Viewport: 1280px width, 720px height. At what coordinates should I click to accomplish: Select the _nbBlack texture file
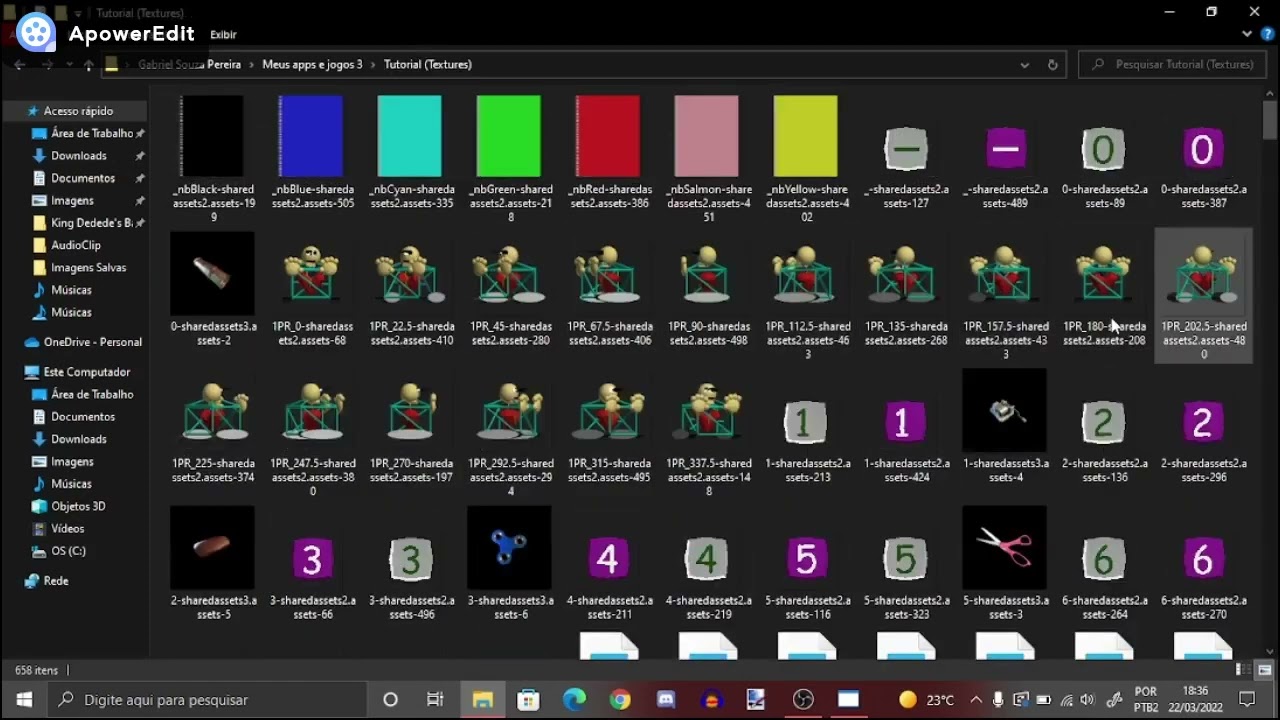[x=212, y=158]
